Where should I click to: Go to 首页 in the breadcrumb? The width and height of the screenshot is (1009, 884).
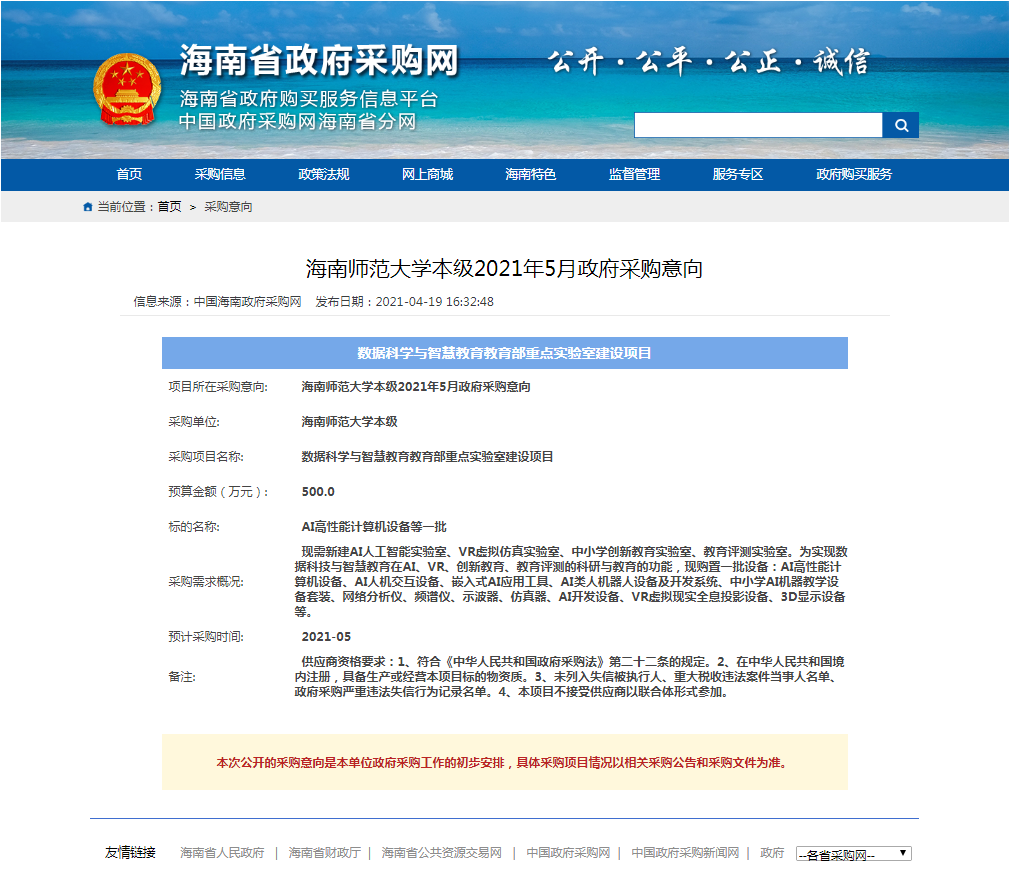(169, 207)
